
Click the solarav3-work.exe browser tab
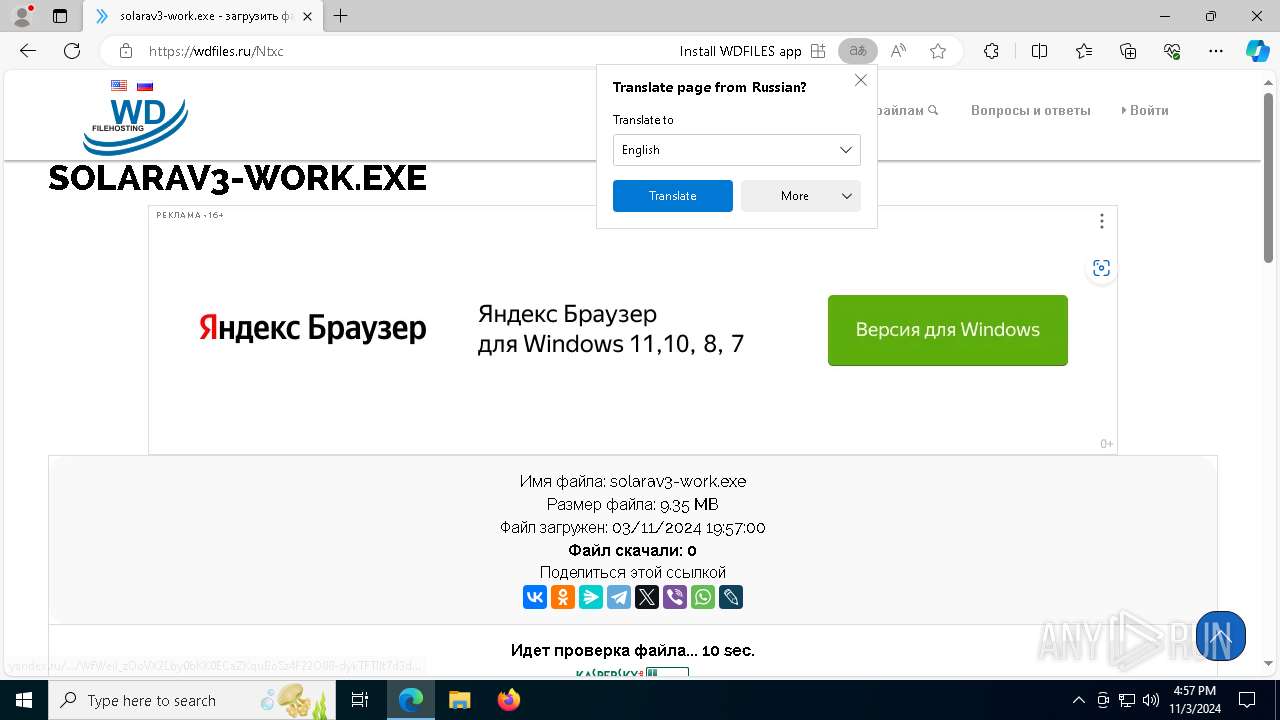coord(203,16)
